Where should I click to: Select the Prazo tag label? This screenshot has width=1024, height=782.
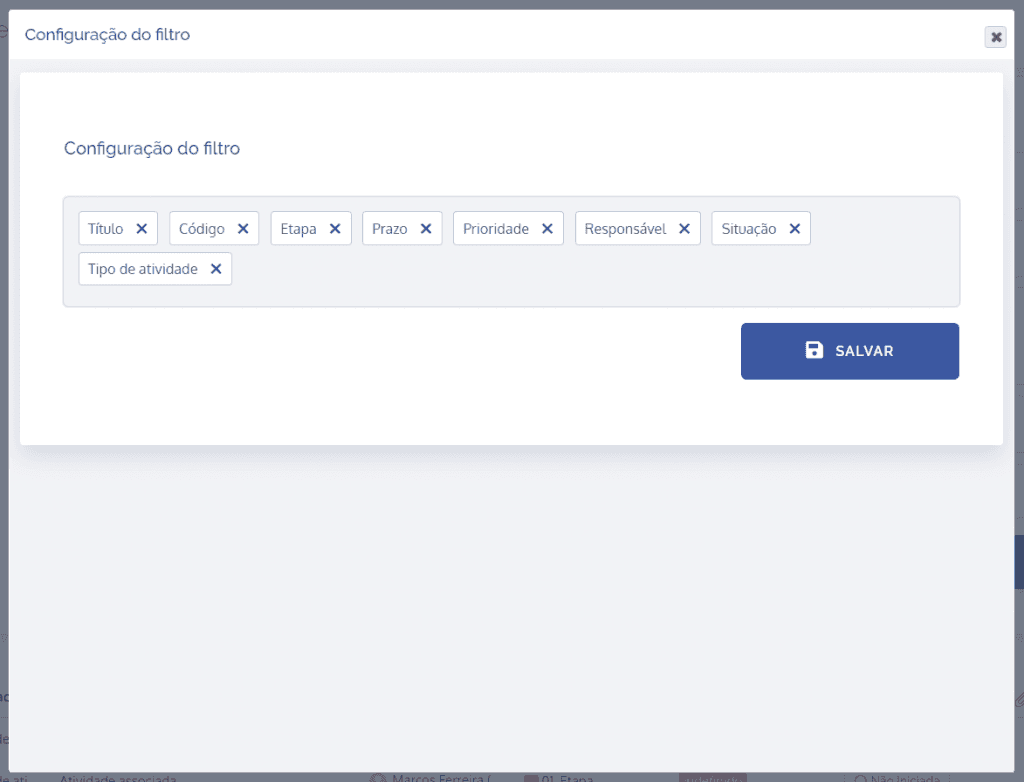(x=390, y=229)
